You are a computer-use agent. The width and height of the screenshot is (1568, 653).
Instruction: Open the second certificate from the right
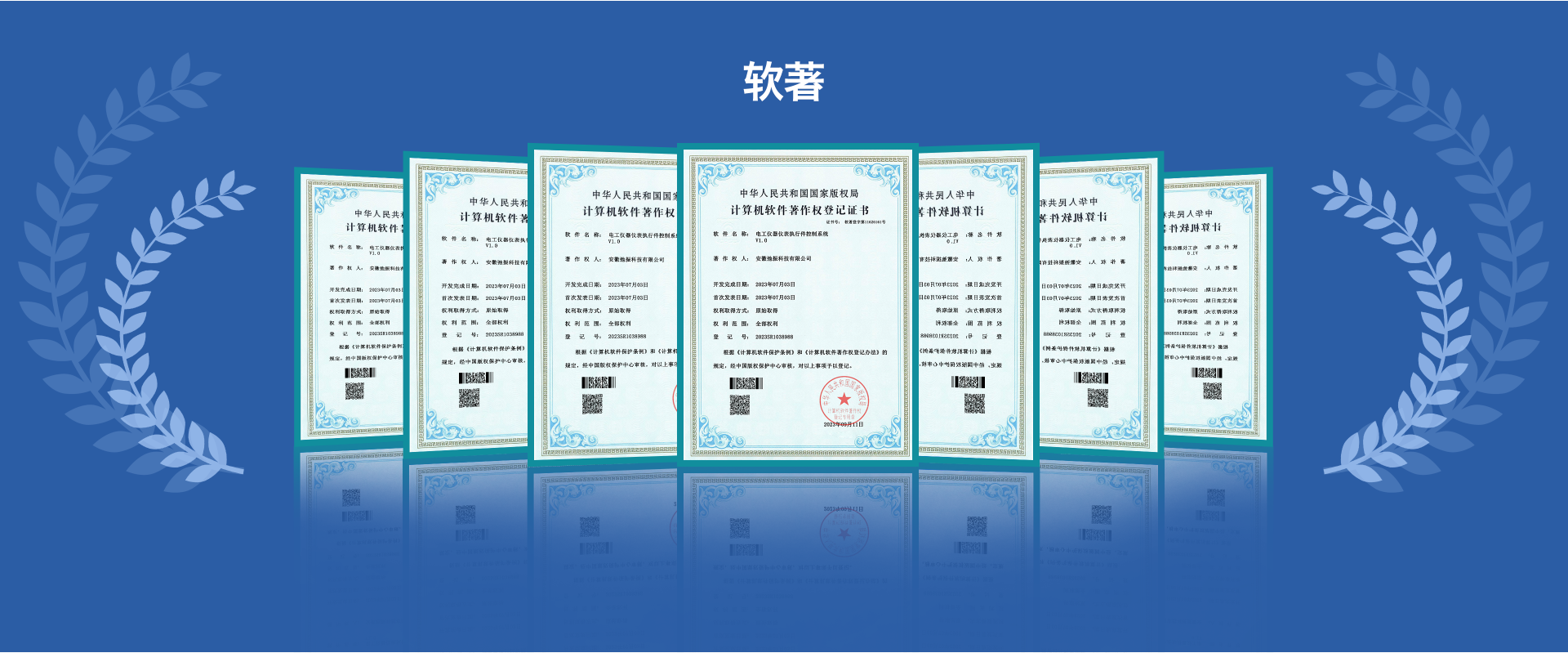[1100, 304]
